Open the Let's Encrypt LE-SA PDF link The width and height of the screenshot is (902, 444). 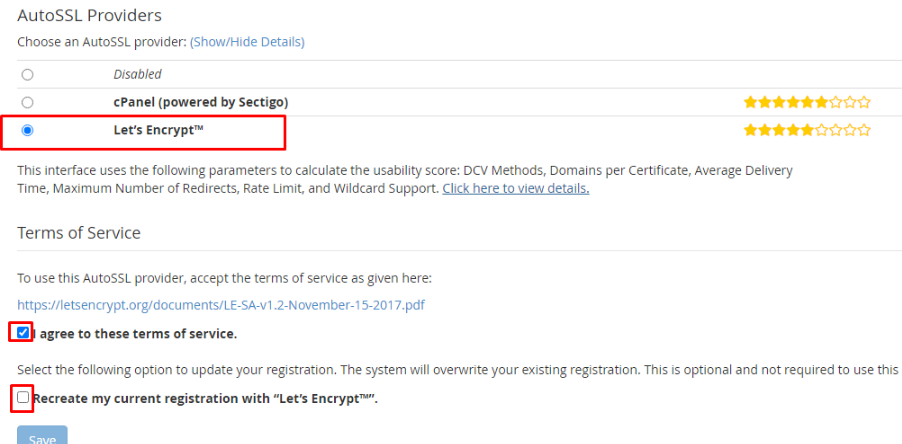221,305
